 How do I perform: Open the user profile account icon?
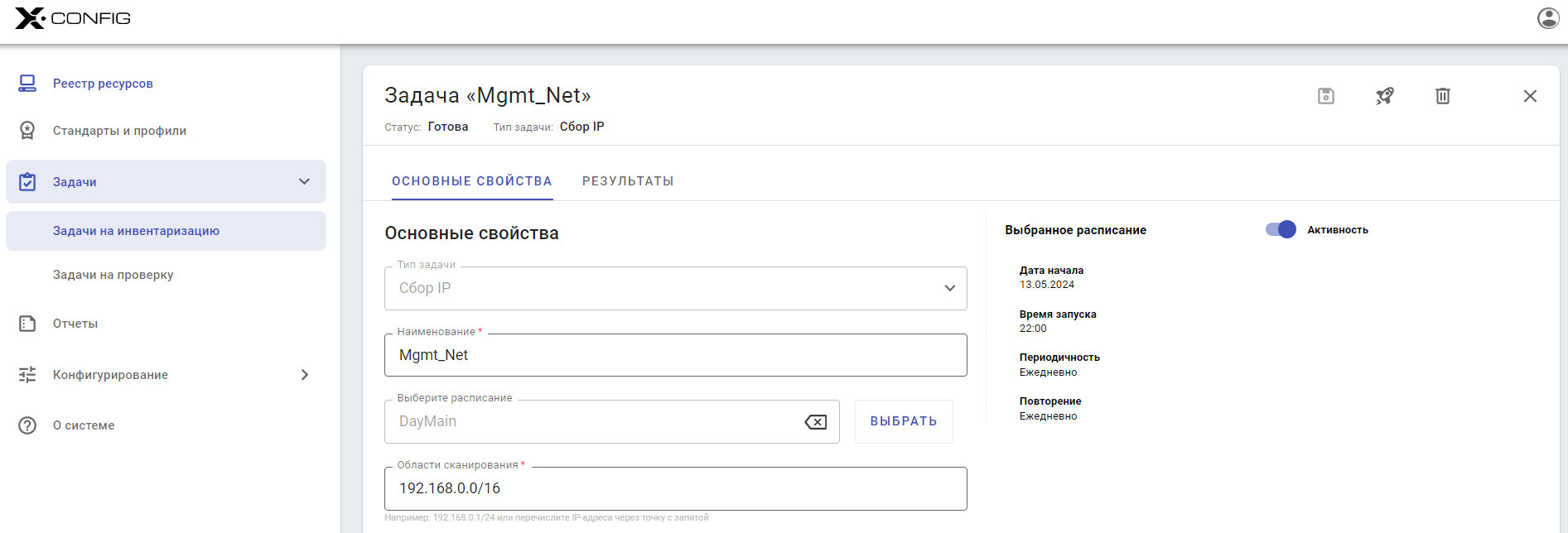click(x=1548, y=18)
